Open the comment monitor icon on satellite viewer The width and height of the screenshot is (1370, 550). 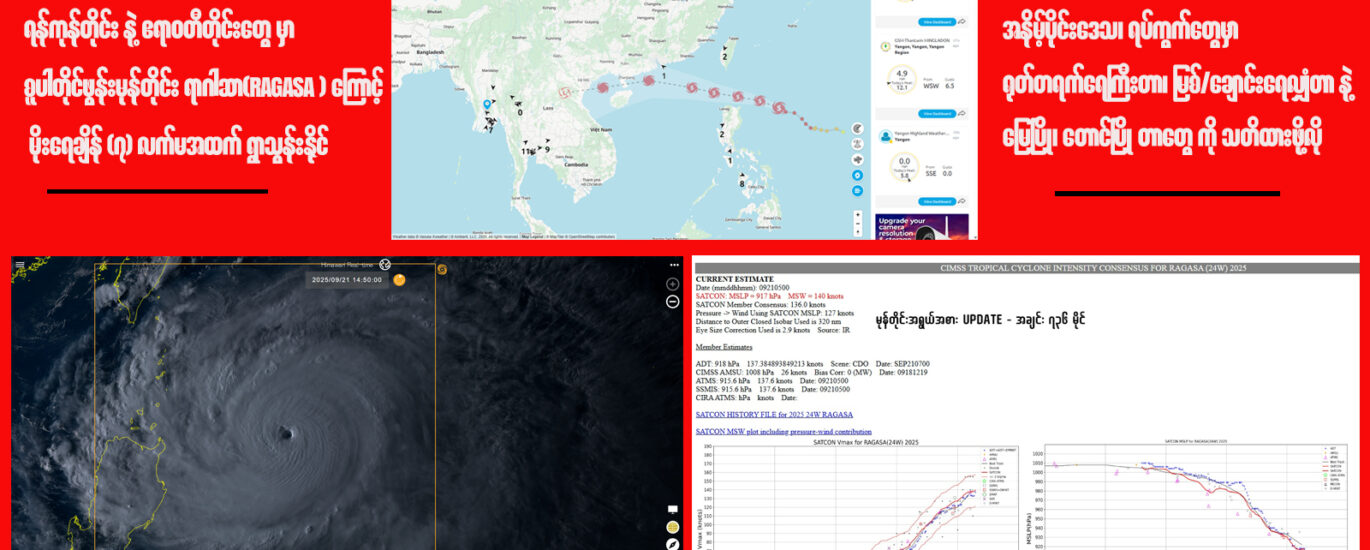tap(673, 510)
